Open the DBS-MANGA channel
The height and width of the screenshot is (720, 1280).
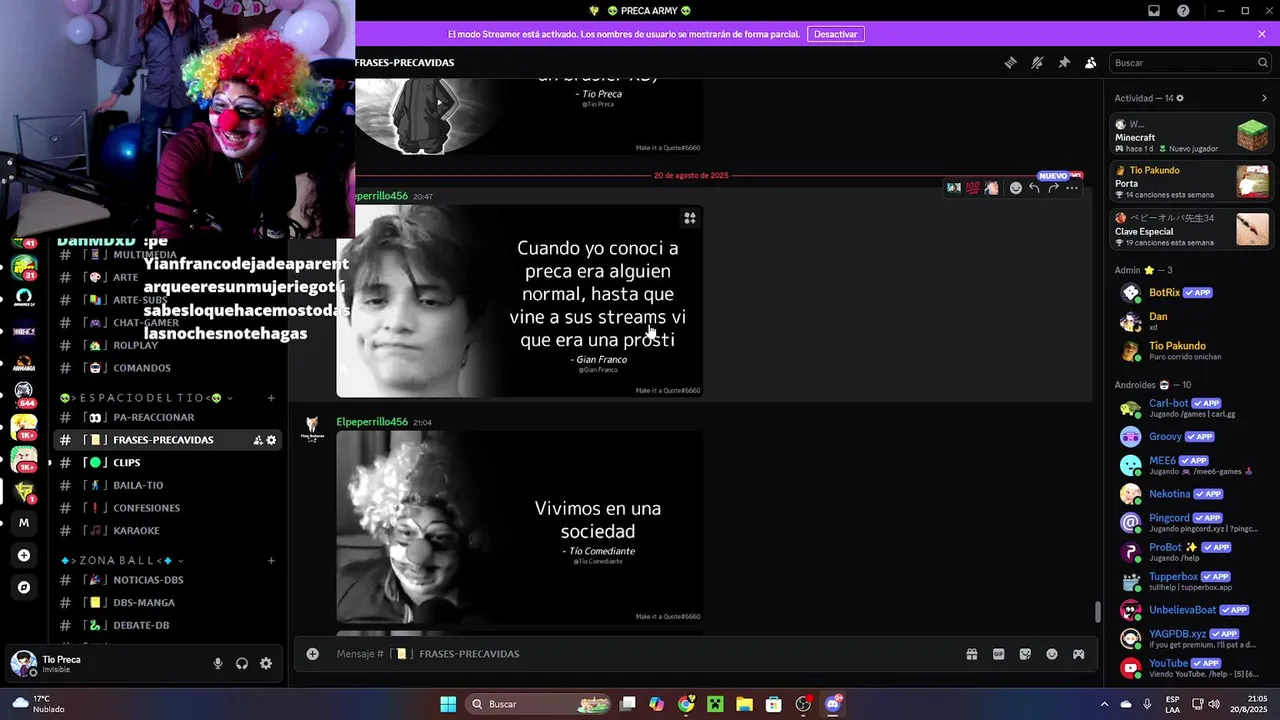tap(166, 603)
